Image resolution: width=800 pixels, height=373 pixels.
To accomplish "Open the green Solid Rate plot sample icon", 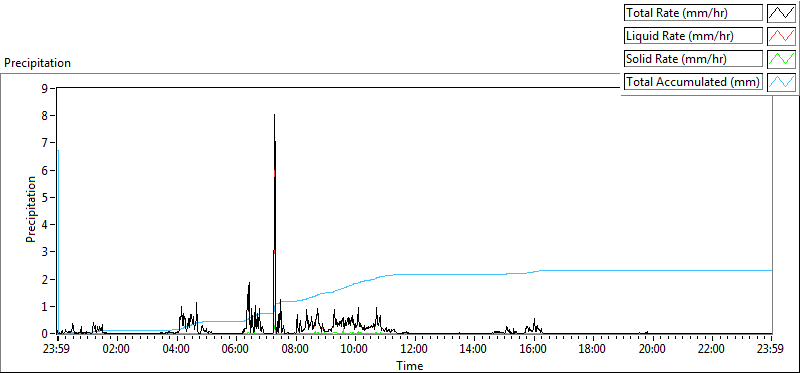I will (x=781, y=59).
